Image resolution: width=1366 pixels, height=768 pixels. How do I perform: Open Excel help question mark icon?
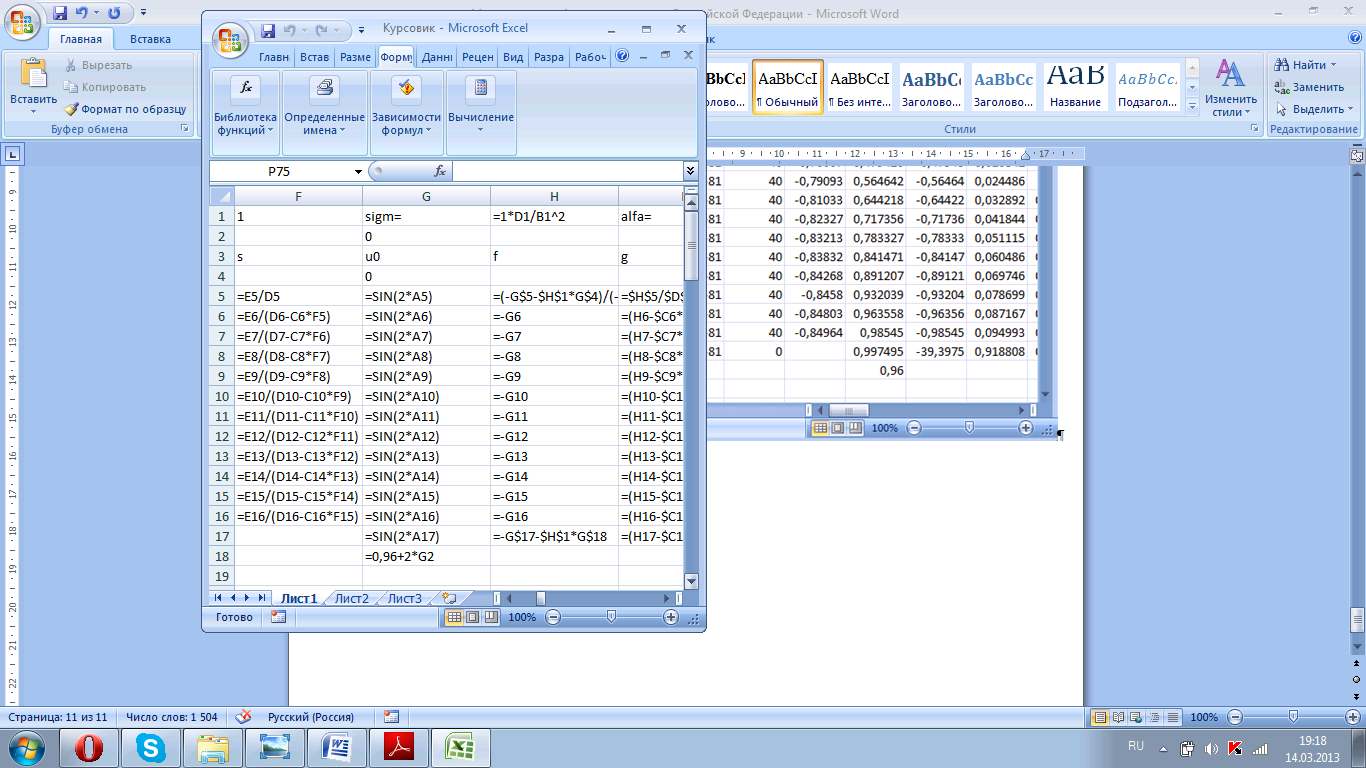tap(624, 56)
